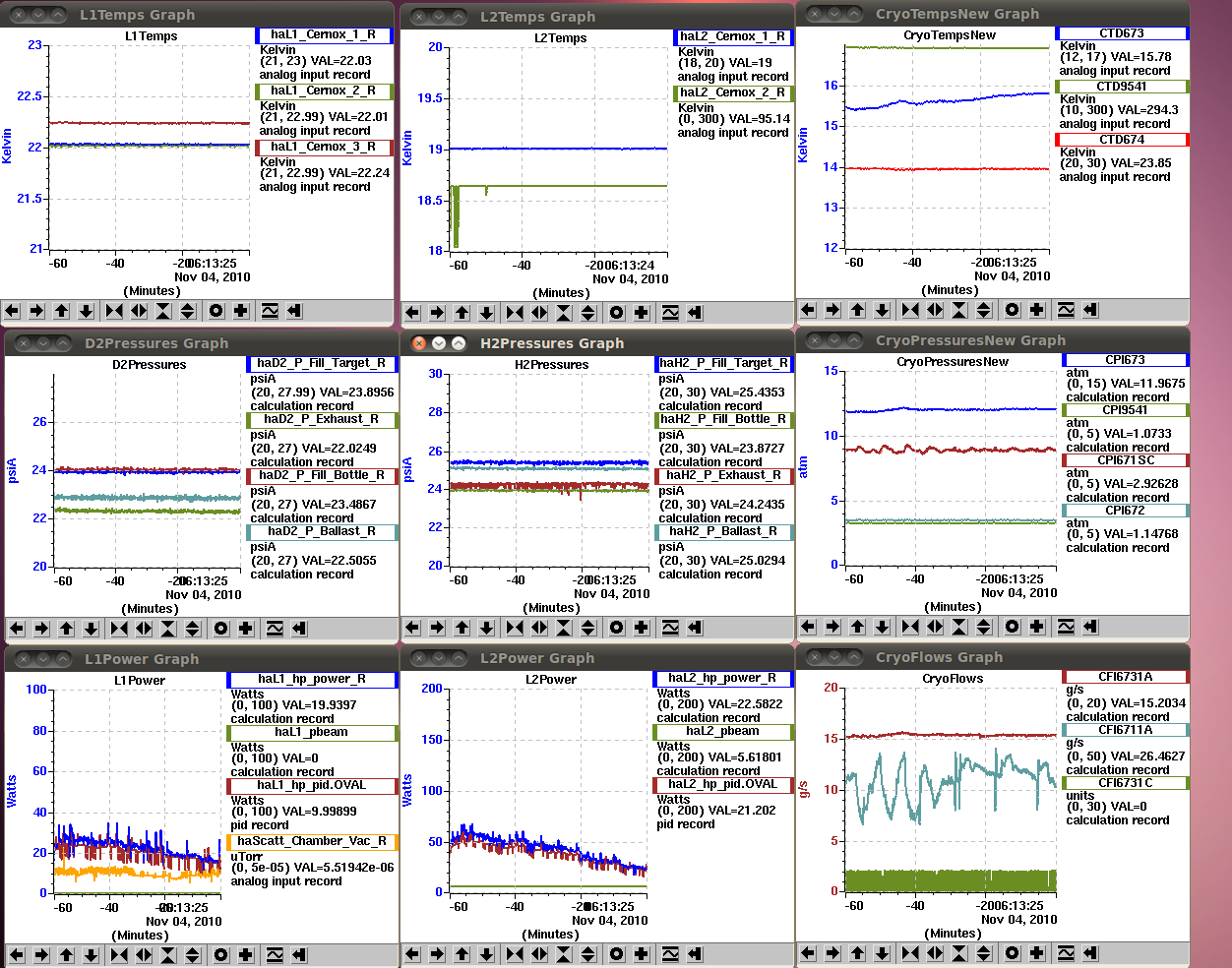Viewport: 1232px width, 968px height.
Task: Click the plus icon in CryoPressuresNew Graph toolbar
Action: coord(1037,627)
